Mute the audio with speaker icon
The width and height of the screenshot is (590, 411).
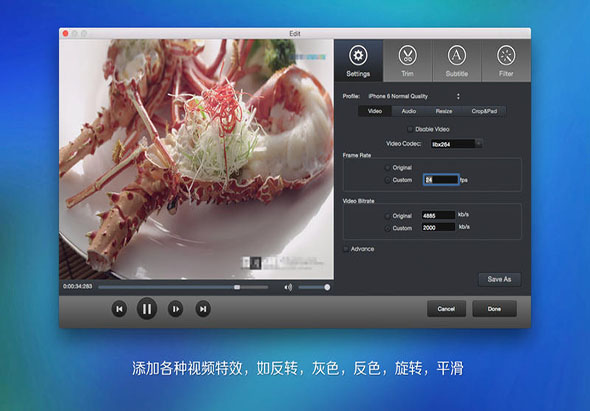pos(288,288)
